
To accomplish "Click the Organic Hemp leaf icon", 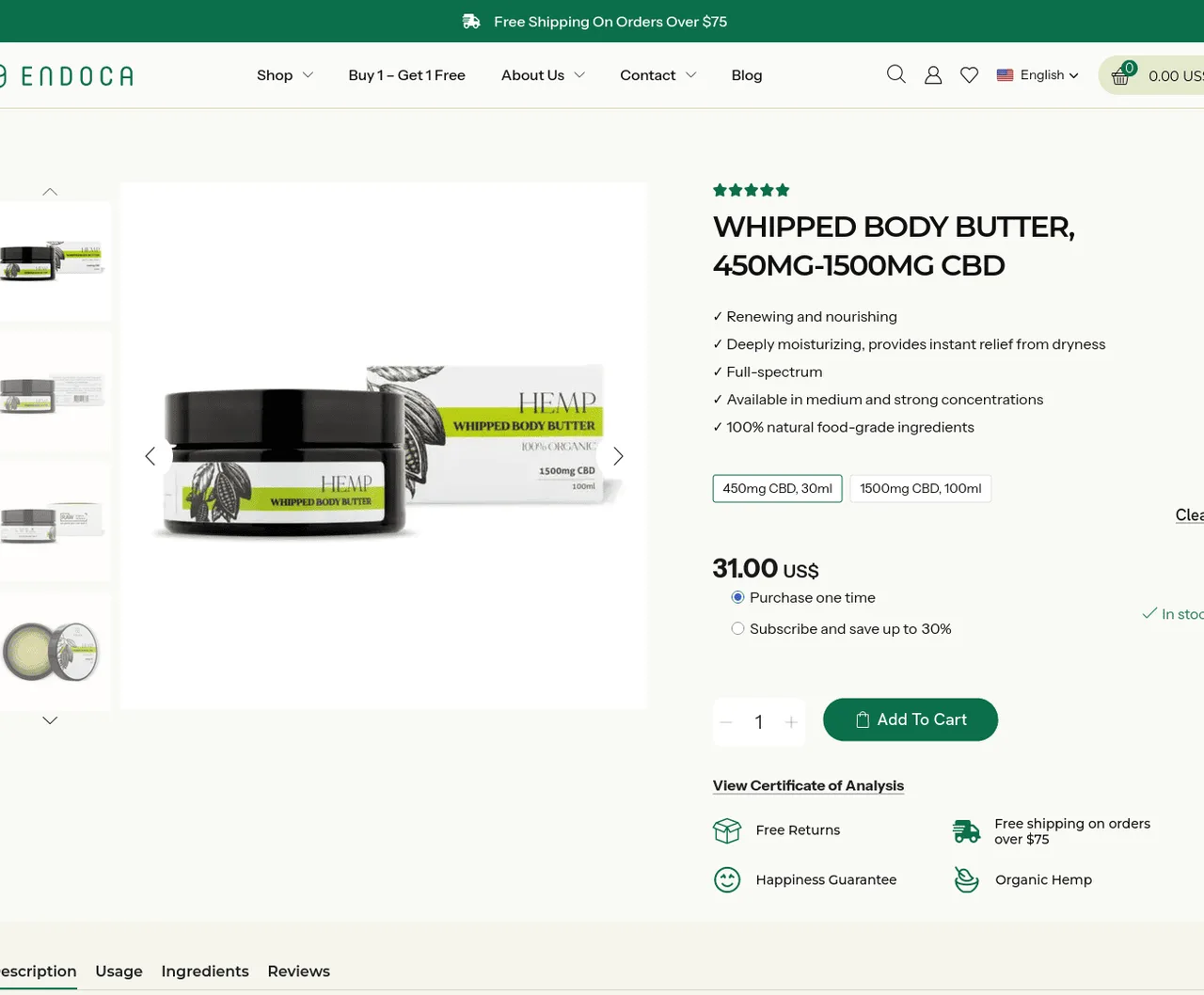I will point(966,880).
